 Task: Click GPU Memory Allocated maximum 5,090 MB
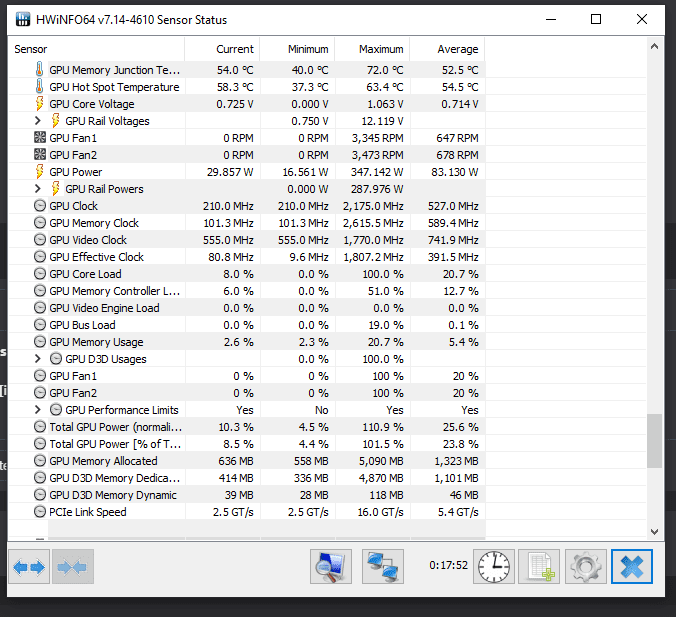tap(381, 461)
